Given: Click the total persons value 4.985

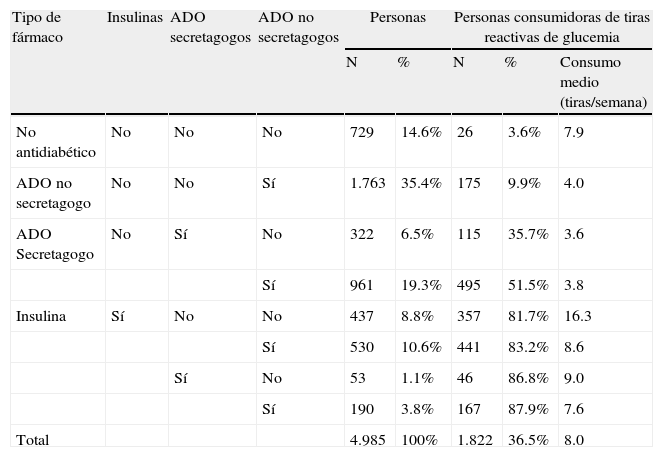Looking at the screenshot, I should (x=367, y=440).
